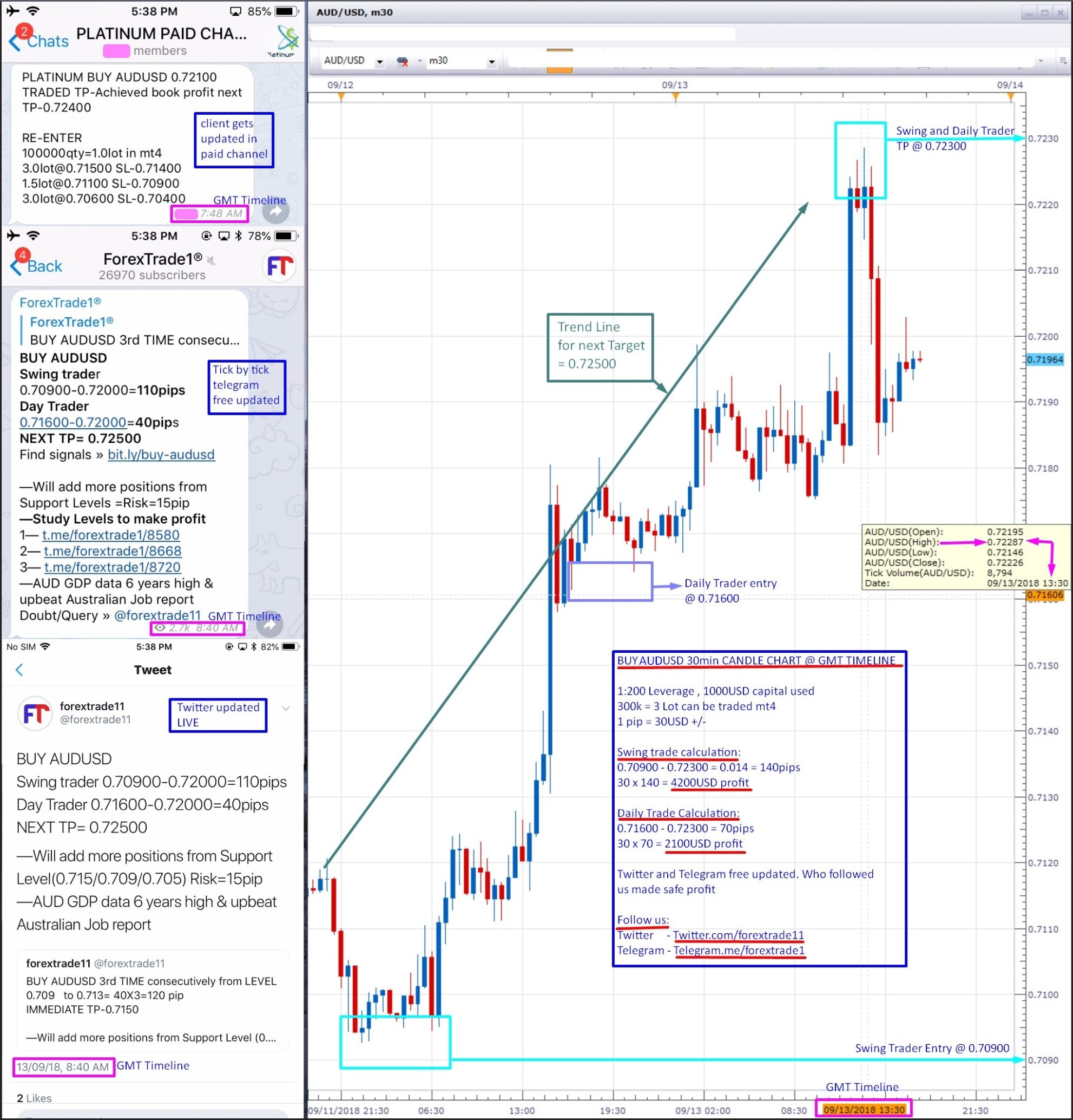Click the 09/13 orange day marker
The width and height of the screenshot is (1073, 1120).
(675, 96)
